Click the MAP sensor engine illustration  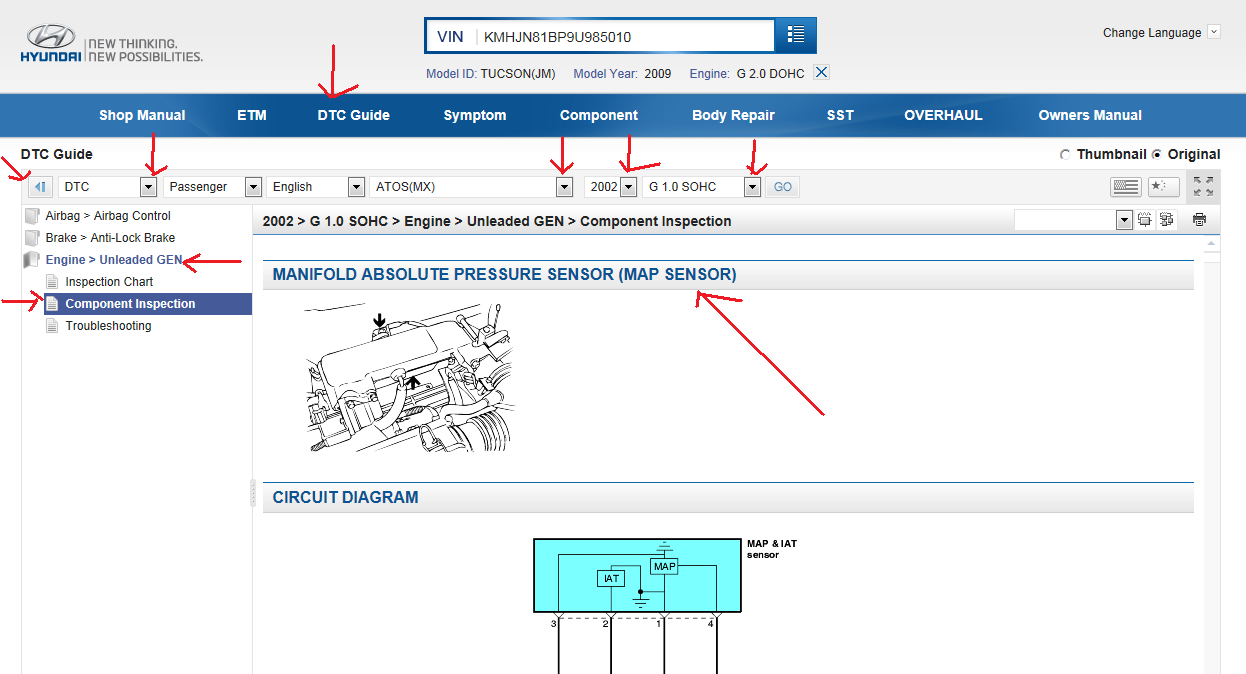410,378
